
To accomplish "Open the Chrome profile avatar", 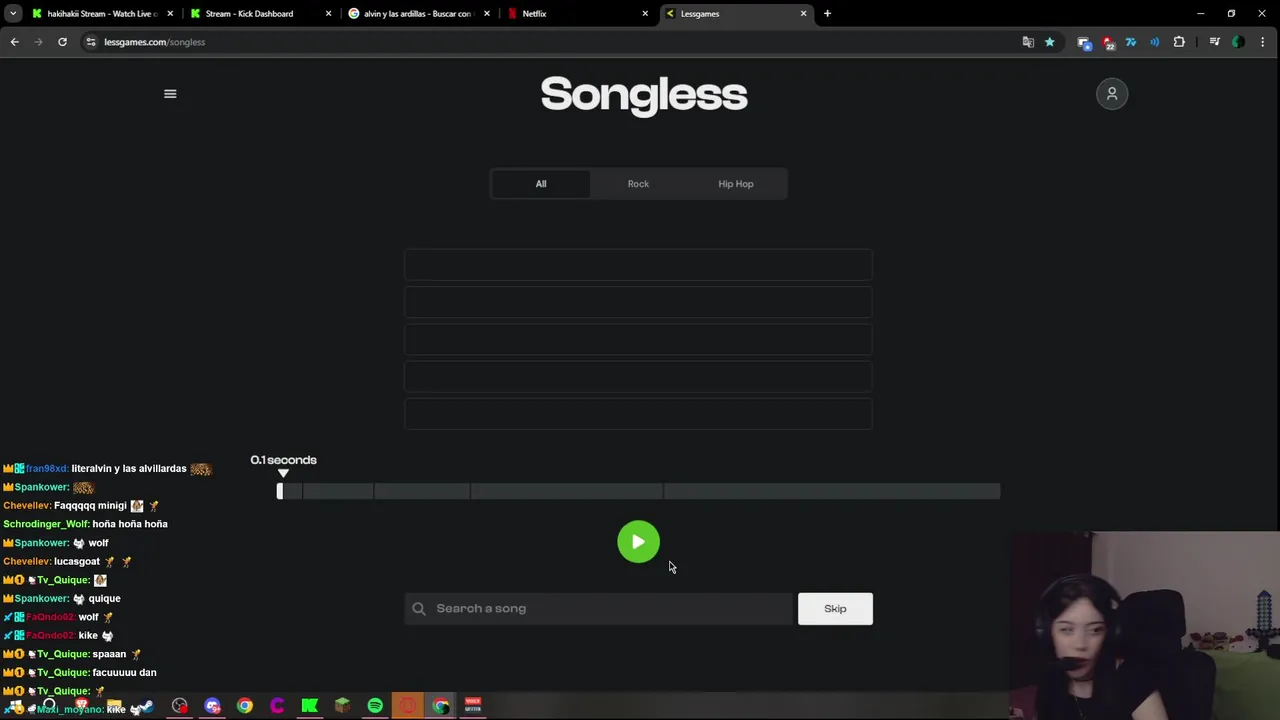I will coord(1238,42).
